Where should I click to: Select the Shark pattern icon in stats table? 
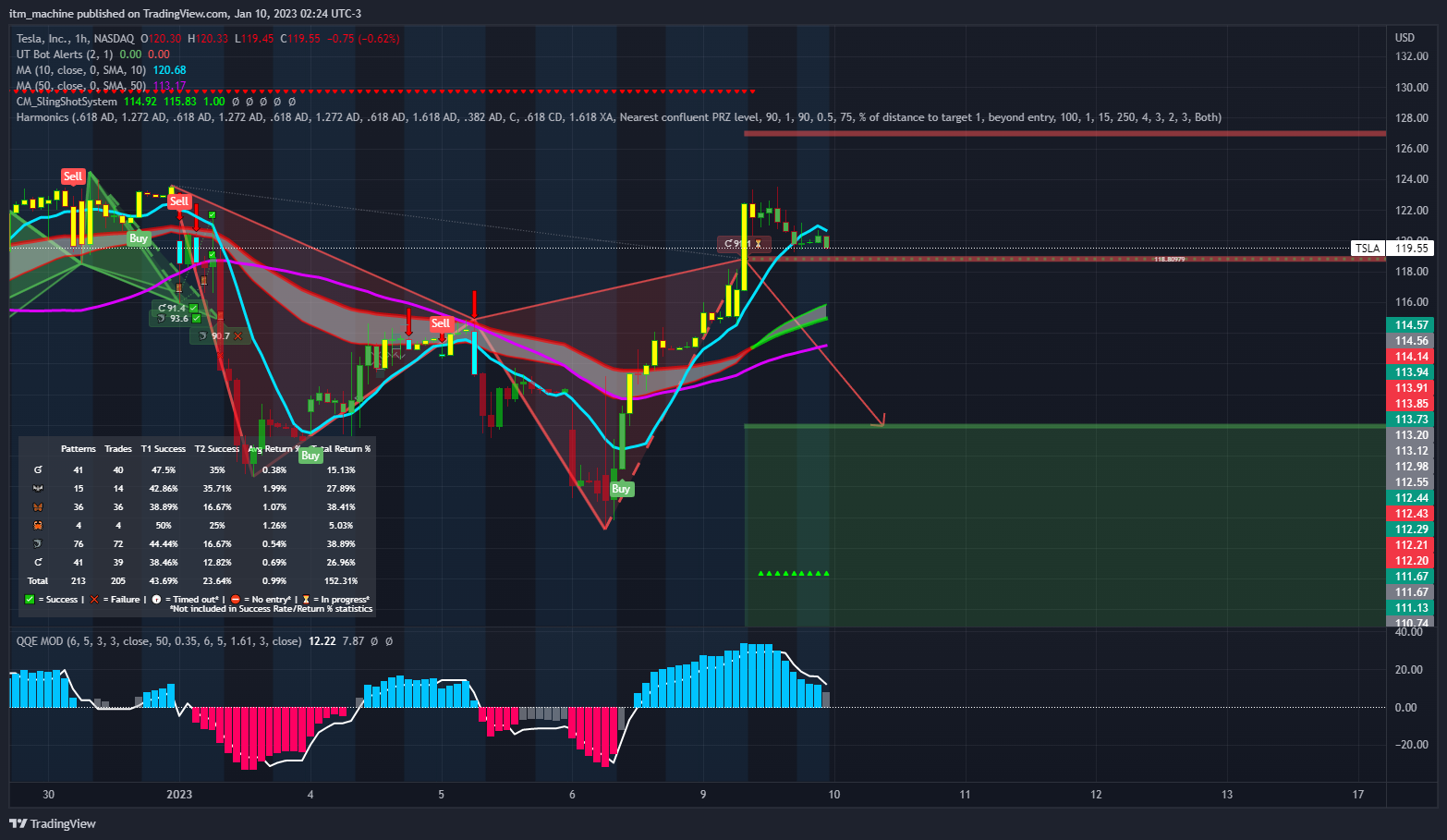[38, 543]
